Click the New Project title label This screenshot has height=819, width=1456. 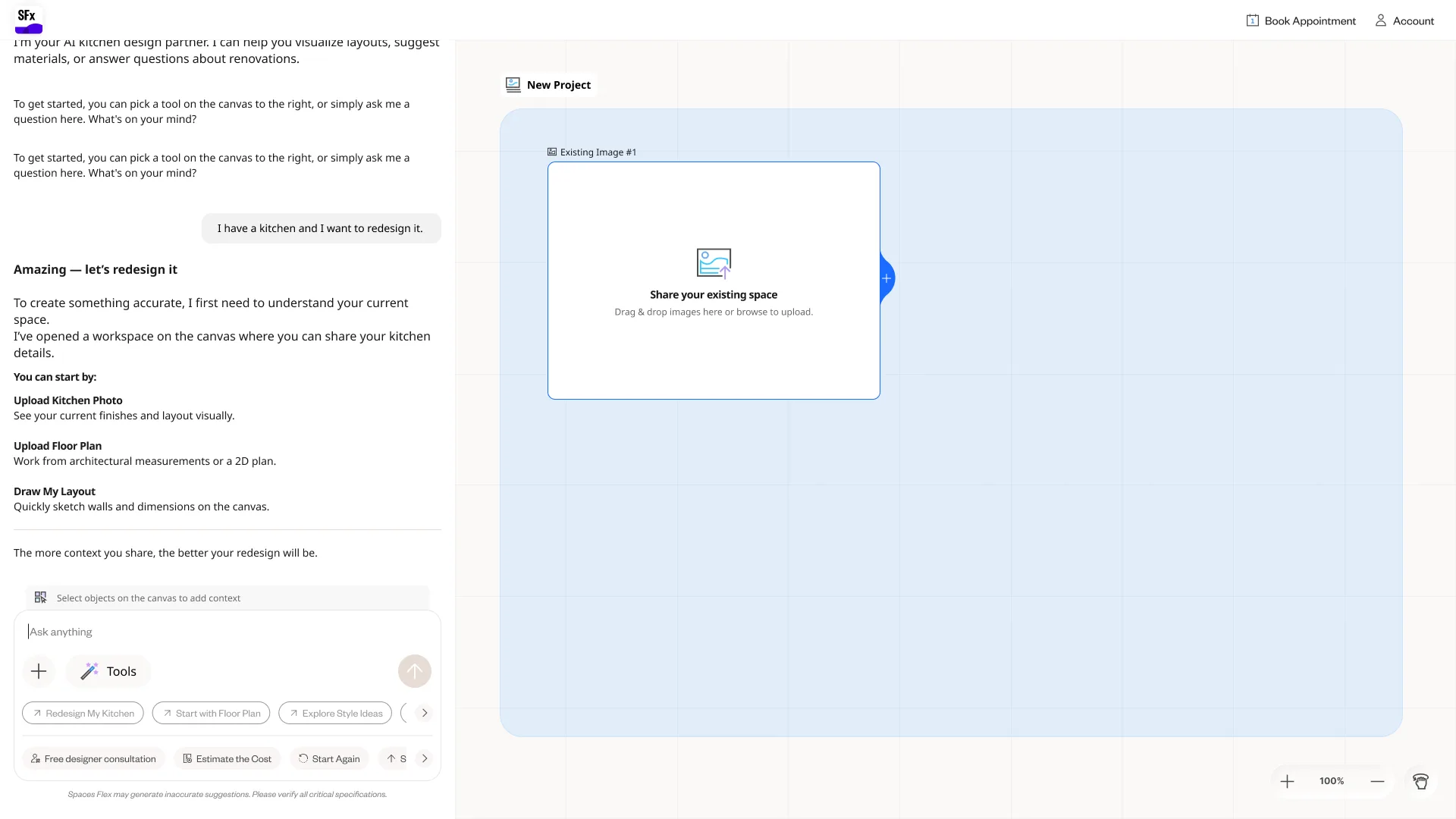pos(558,85)
